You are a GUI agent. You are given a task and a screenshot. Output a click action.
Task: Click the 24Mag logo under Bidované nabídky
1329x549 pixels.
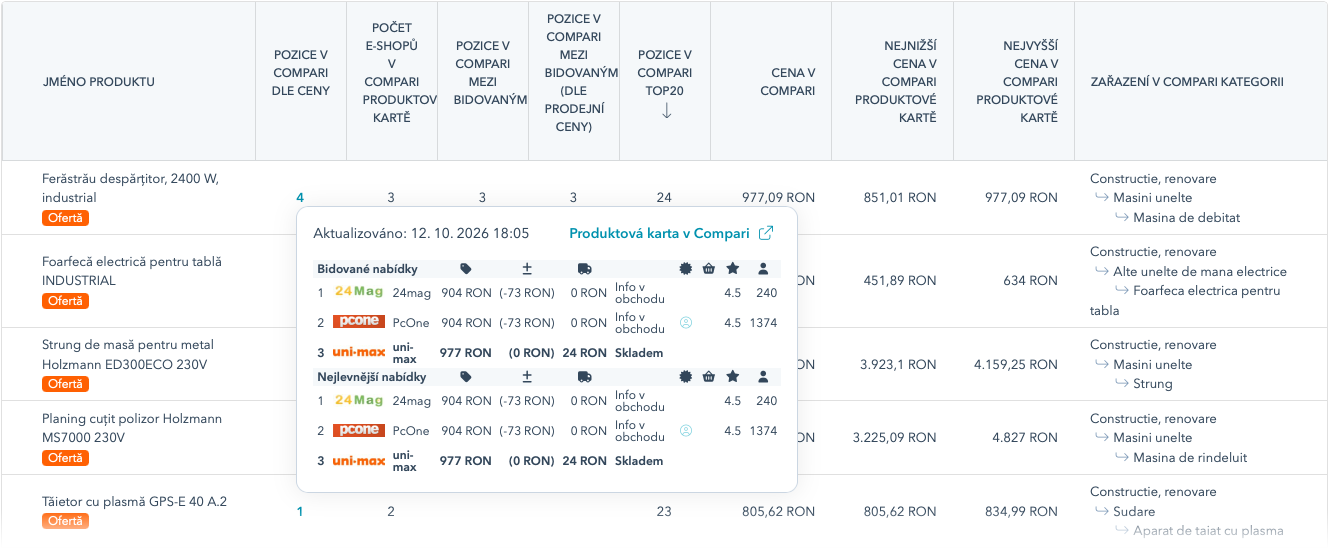click(x=359, y=292)
